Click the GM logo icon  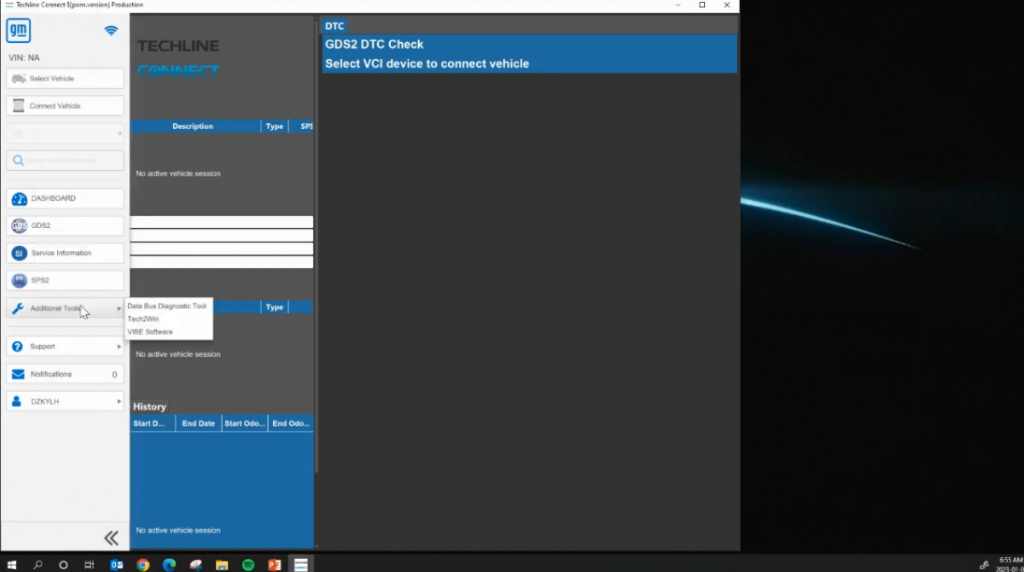click(18, 30)
